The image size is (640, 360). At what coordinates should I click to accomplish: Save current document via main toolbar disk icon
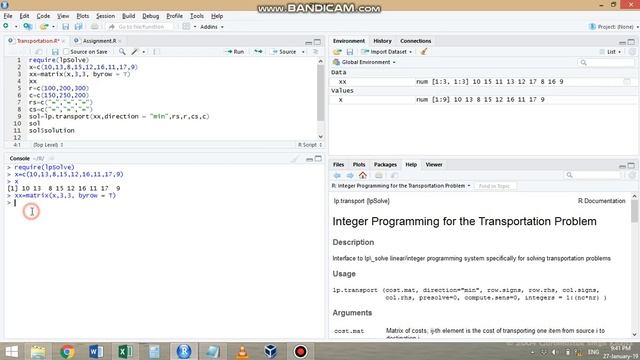65,27
